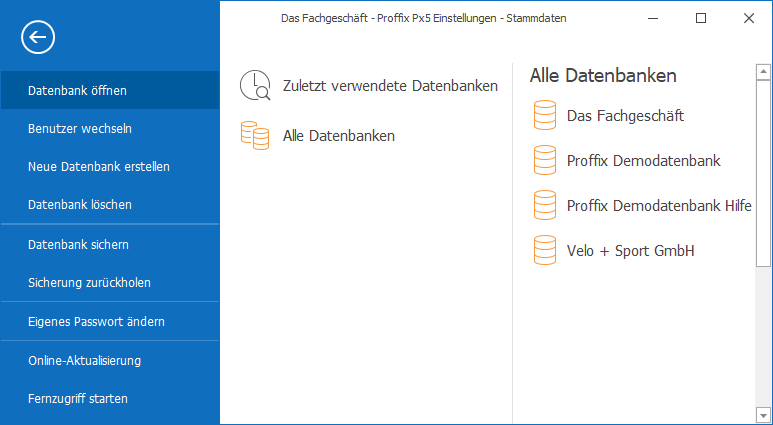Select Datenbank löschen option
The image size is (773, 425).
(109, 204)
